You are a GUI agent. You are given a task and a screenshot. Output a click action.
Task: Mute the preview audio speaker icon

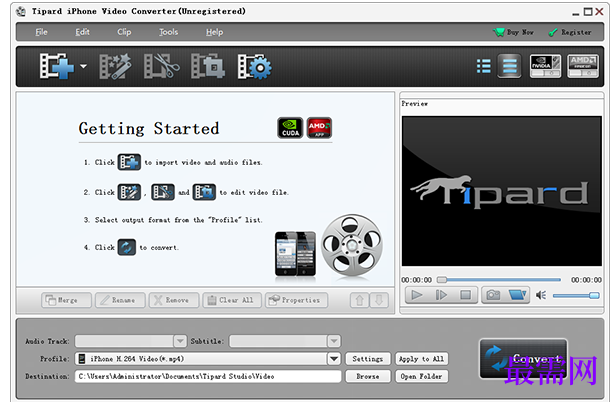tap(541, 295)
